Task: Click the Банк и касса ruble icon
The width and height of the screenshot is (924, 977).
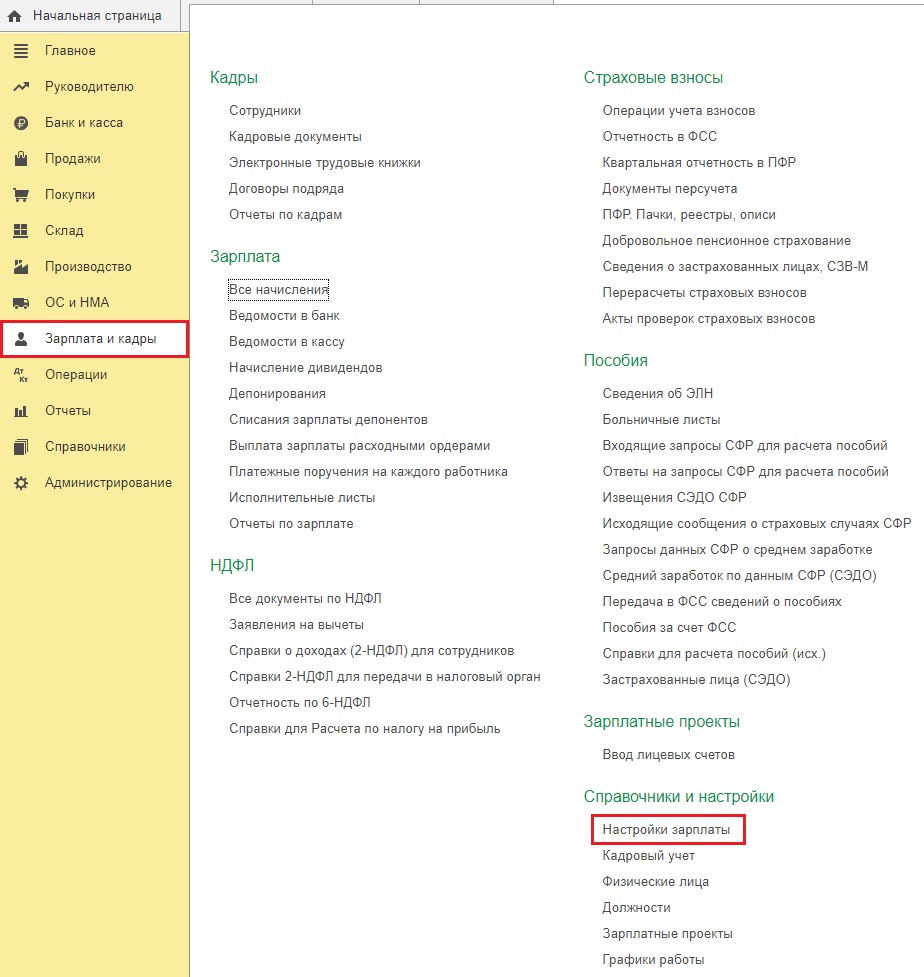Action: pos(21,123)
